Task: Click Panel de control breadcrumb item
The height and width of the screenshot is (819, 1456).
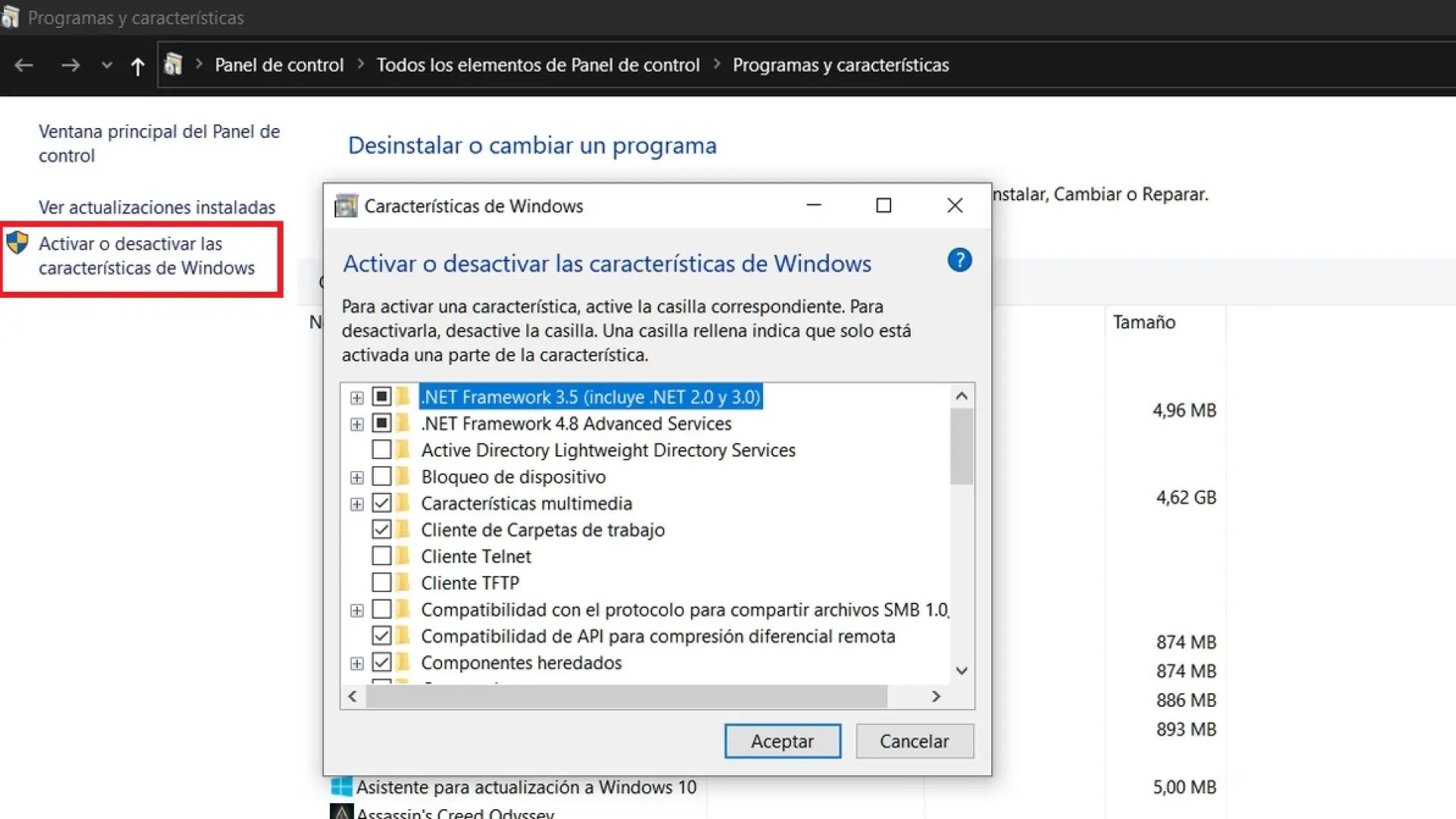Action: pyautogui.click(x=279, y=65)
